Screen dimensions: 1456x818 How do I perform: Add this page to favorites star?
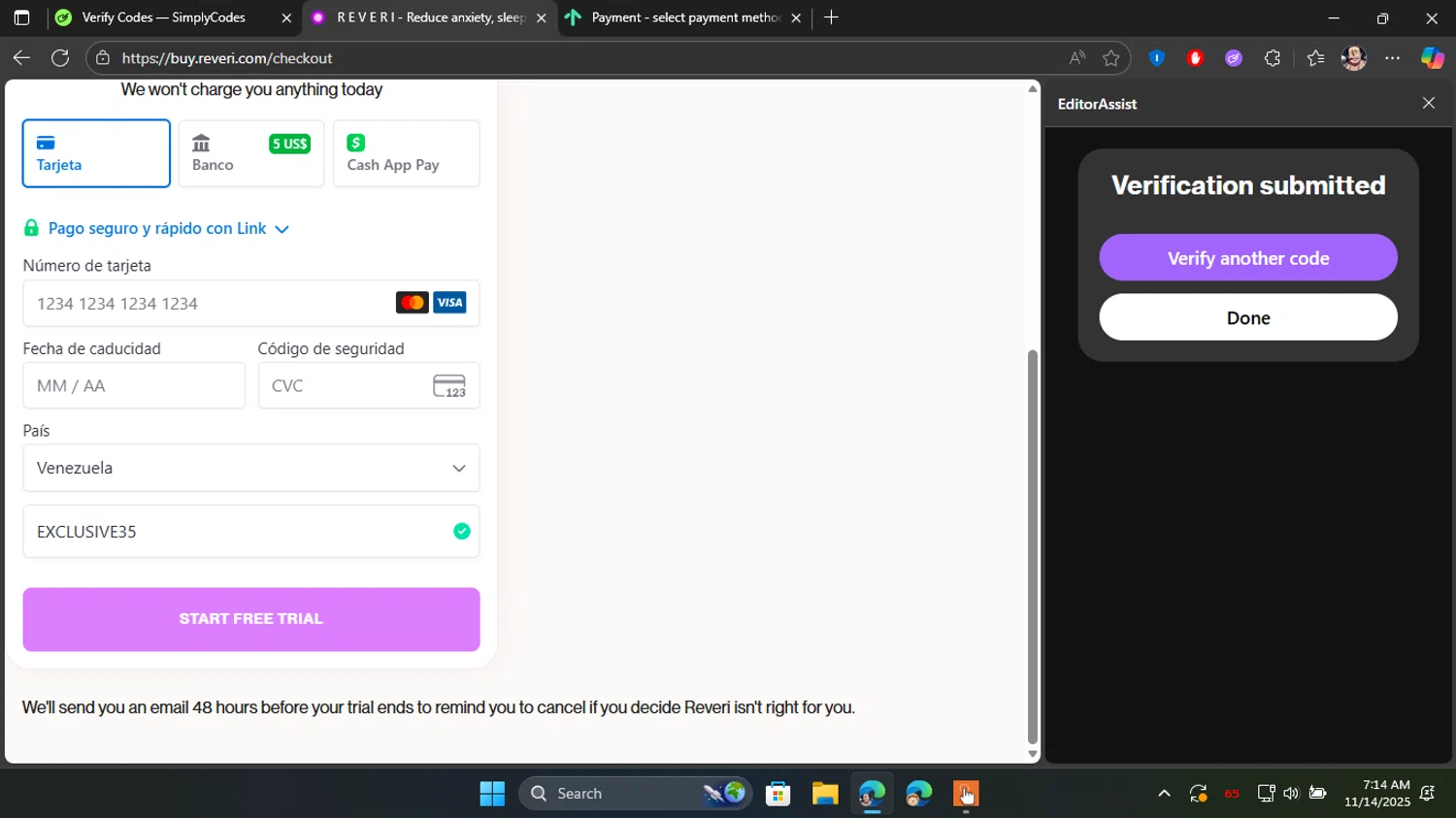pos(1111,58)
